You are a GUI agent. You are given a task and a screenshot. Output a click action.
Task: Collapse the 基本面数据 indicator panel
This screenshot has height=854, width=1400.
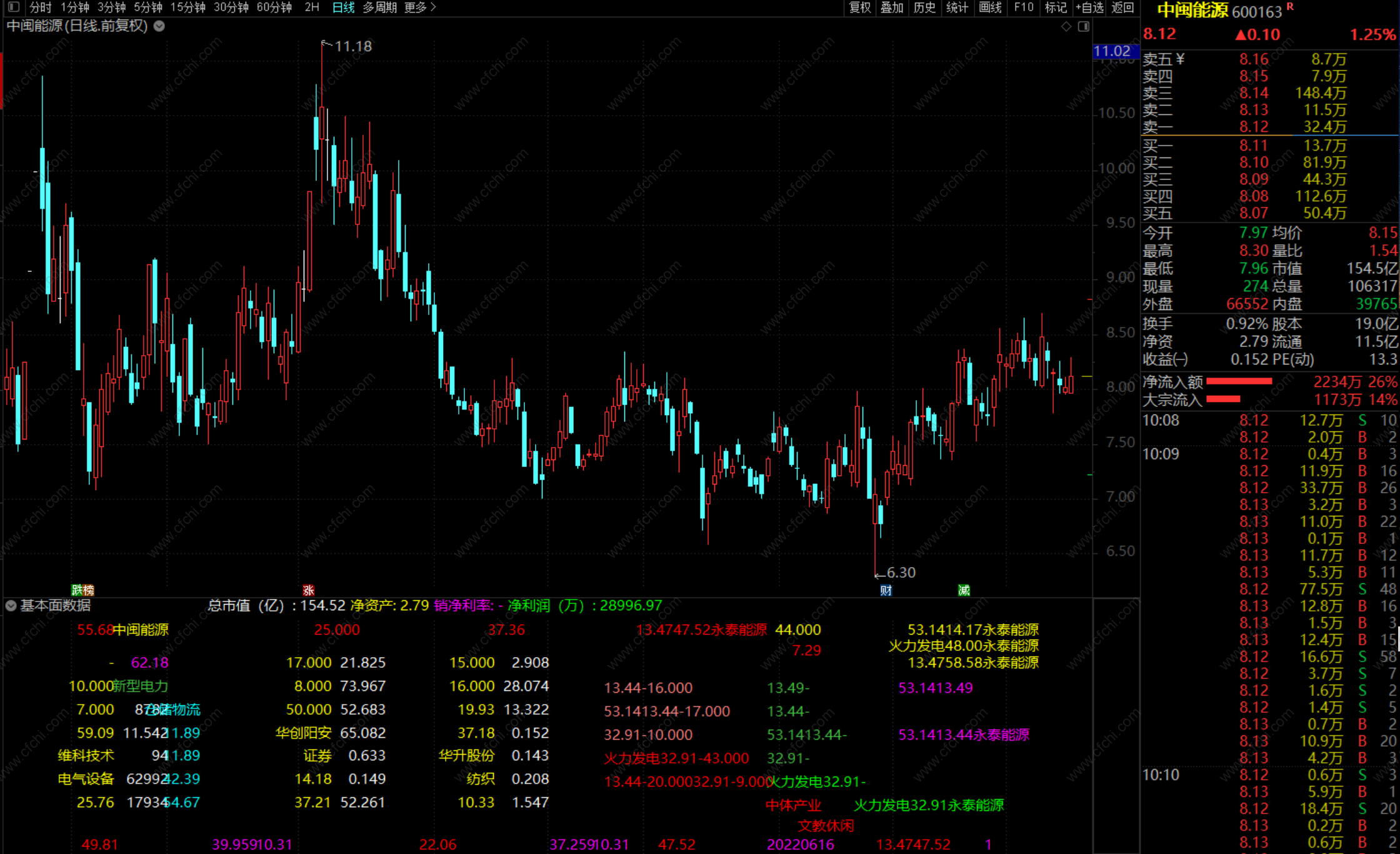pyautogui.click(x=11, y=605)
